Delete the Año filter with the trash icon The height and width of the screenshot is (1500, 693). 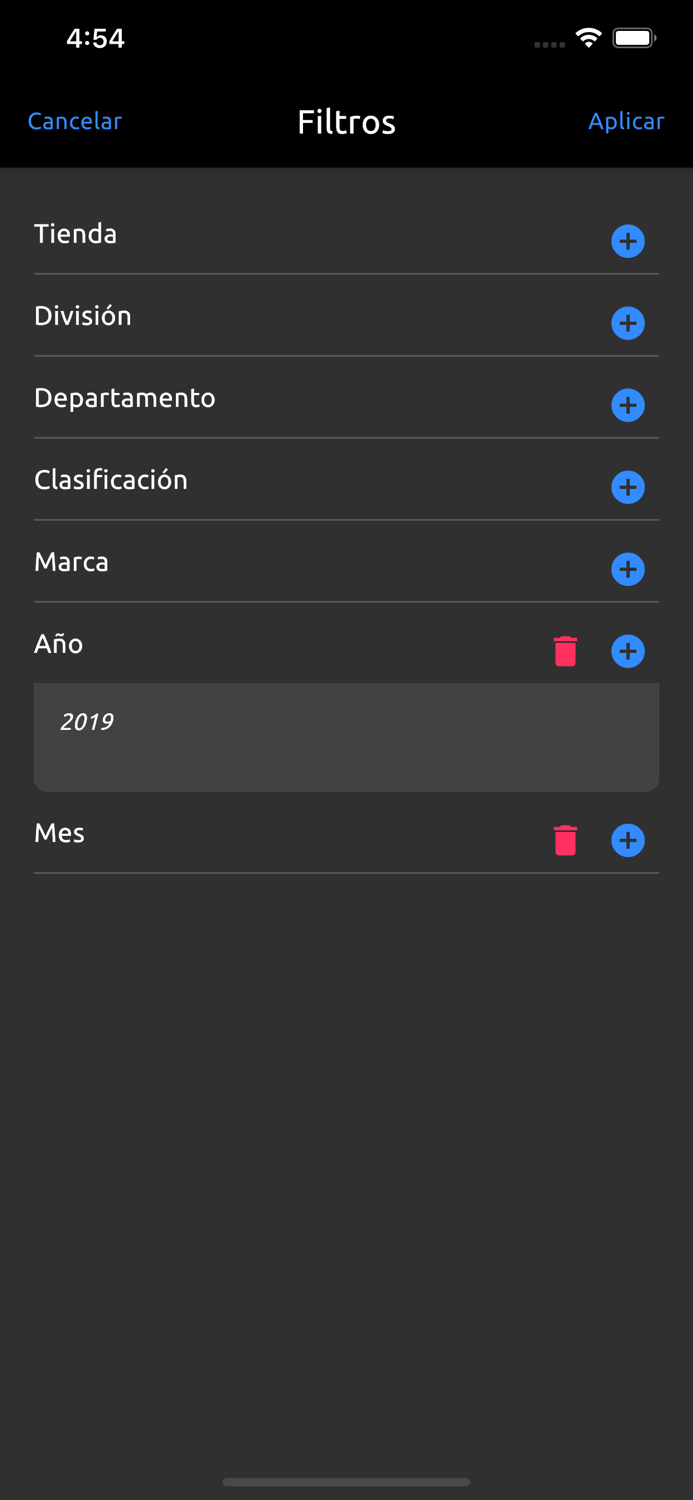[x=566, y=650]
